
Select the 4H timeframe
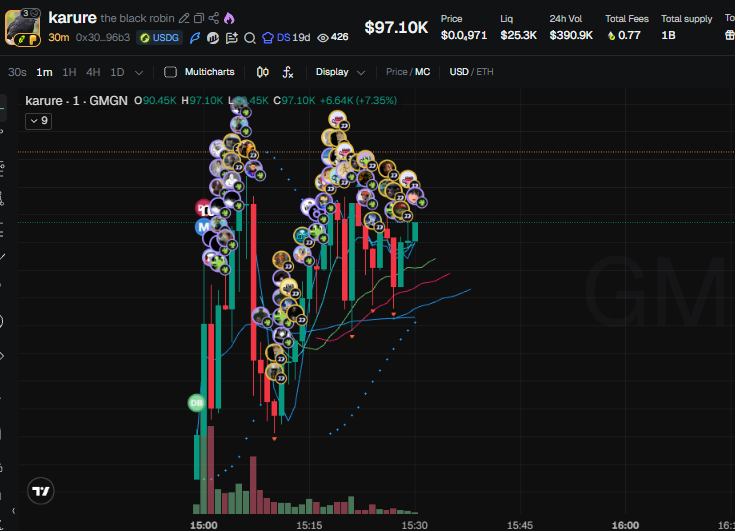93,72
